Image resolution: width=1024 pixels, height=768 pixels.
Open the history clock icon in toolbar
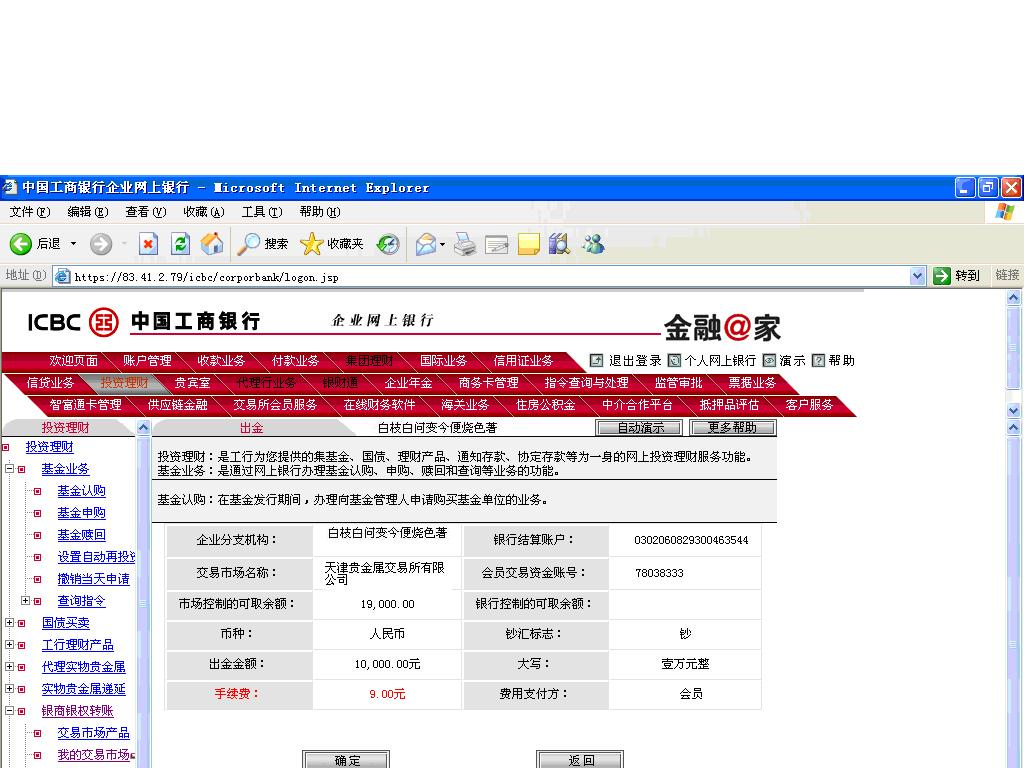tap(388, 244)
